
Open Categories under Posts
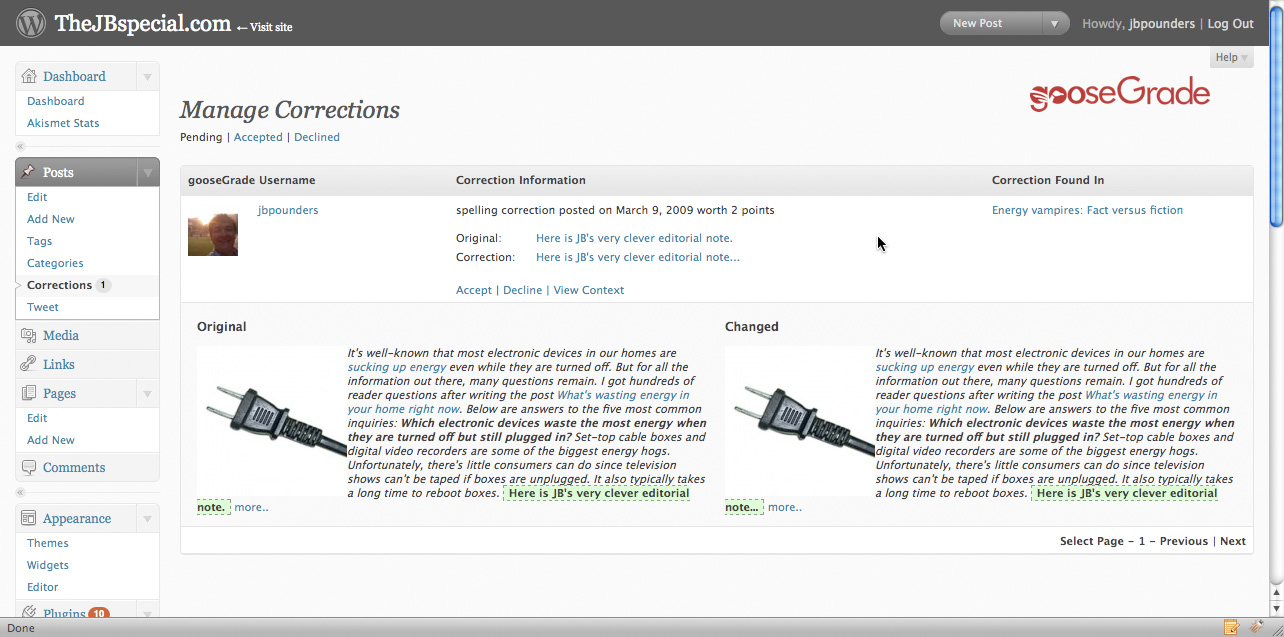[x=55, y=263]
